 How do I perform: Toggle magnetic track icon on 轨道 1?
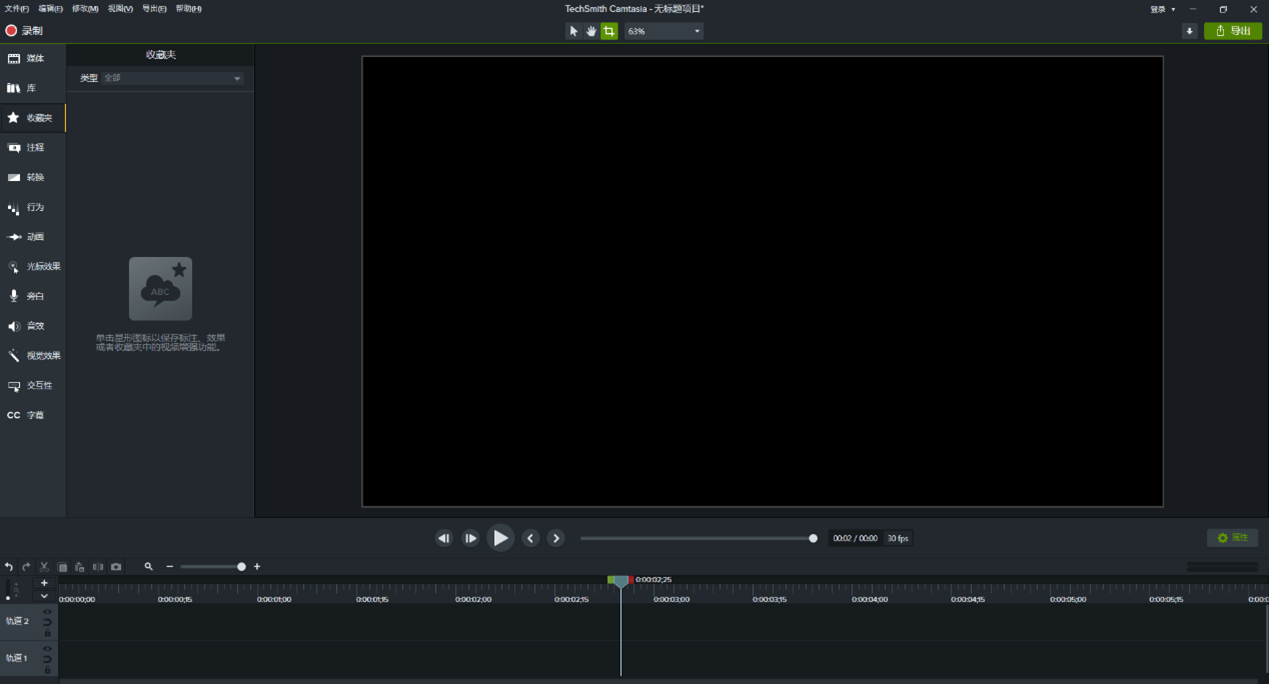pos(47,659)
